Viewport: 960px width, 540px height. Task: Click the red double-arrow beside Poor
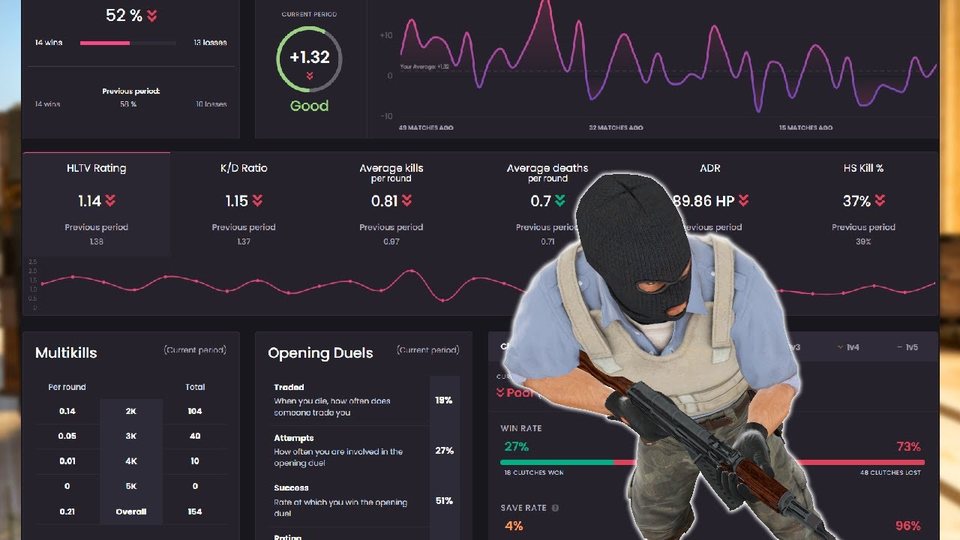coord(500,392)
